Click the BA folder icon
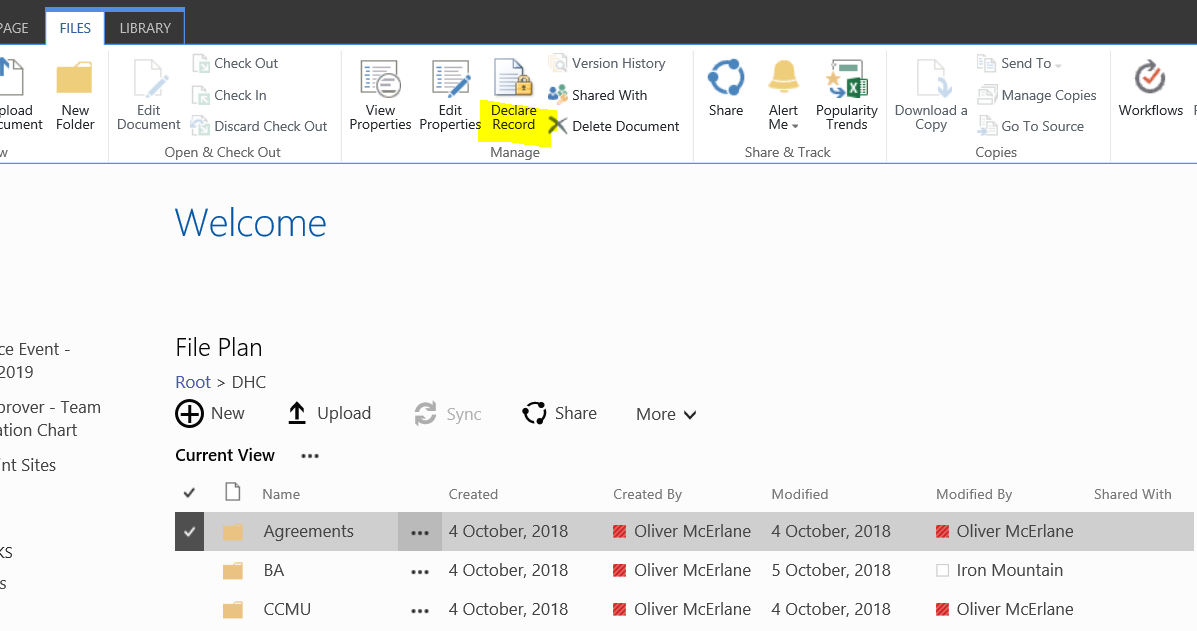This screenshot has width=1197, height=631. [x=233, y=571]
